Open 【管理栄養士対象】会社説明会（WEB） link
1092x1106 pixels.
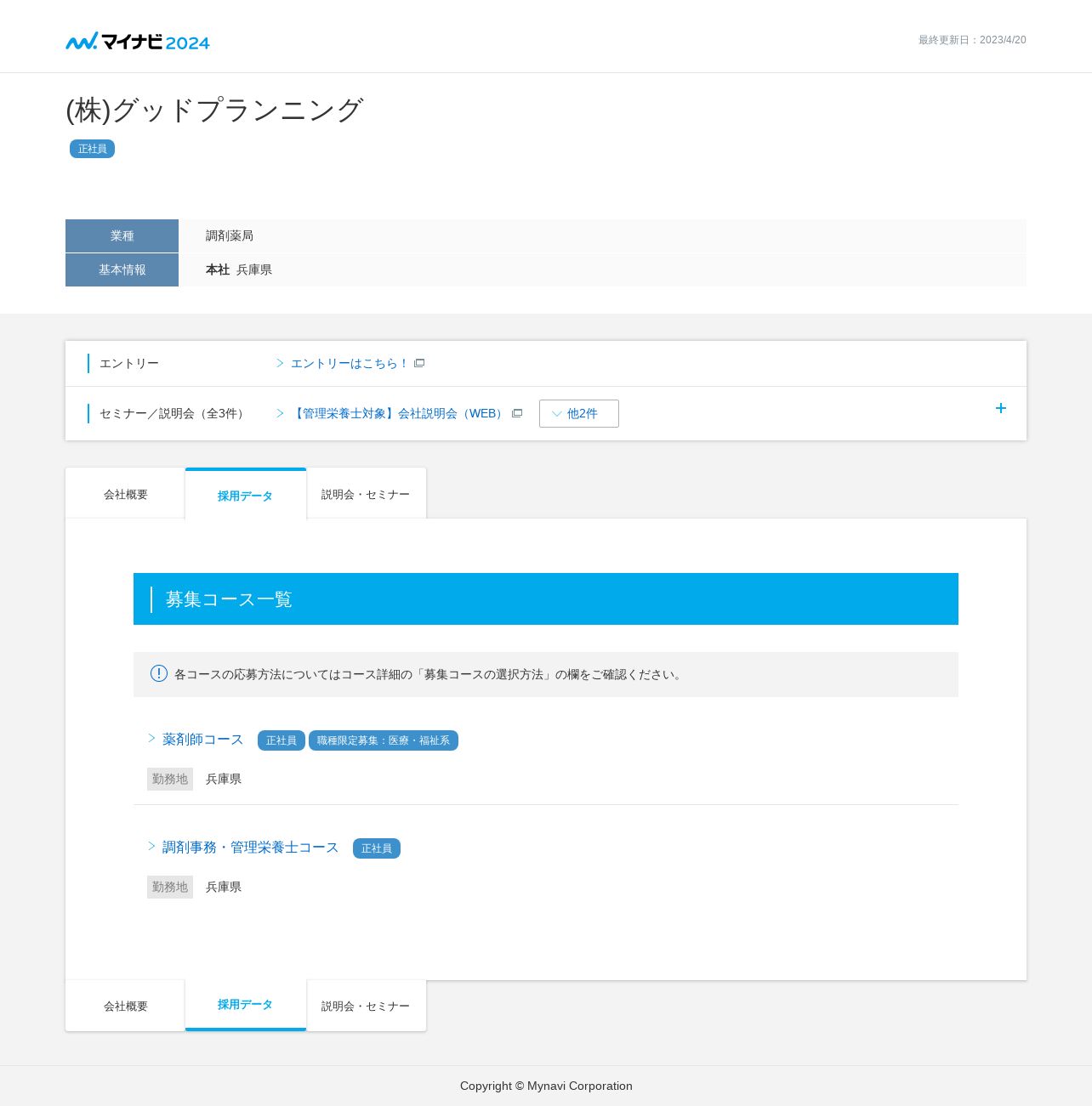pos(399,413)
